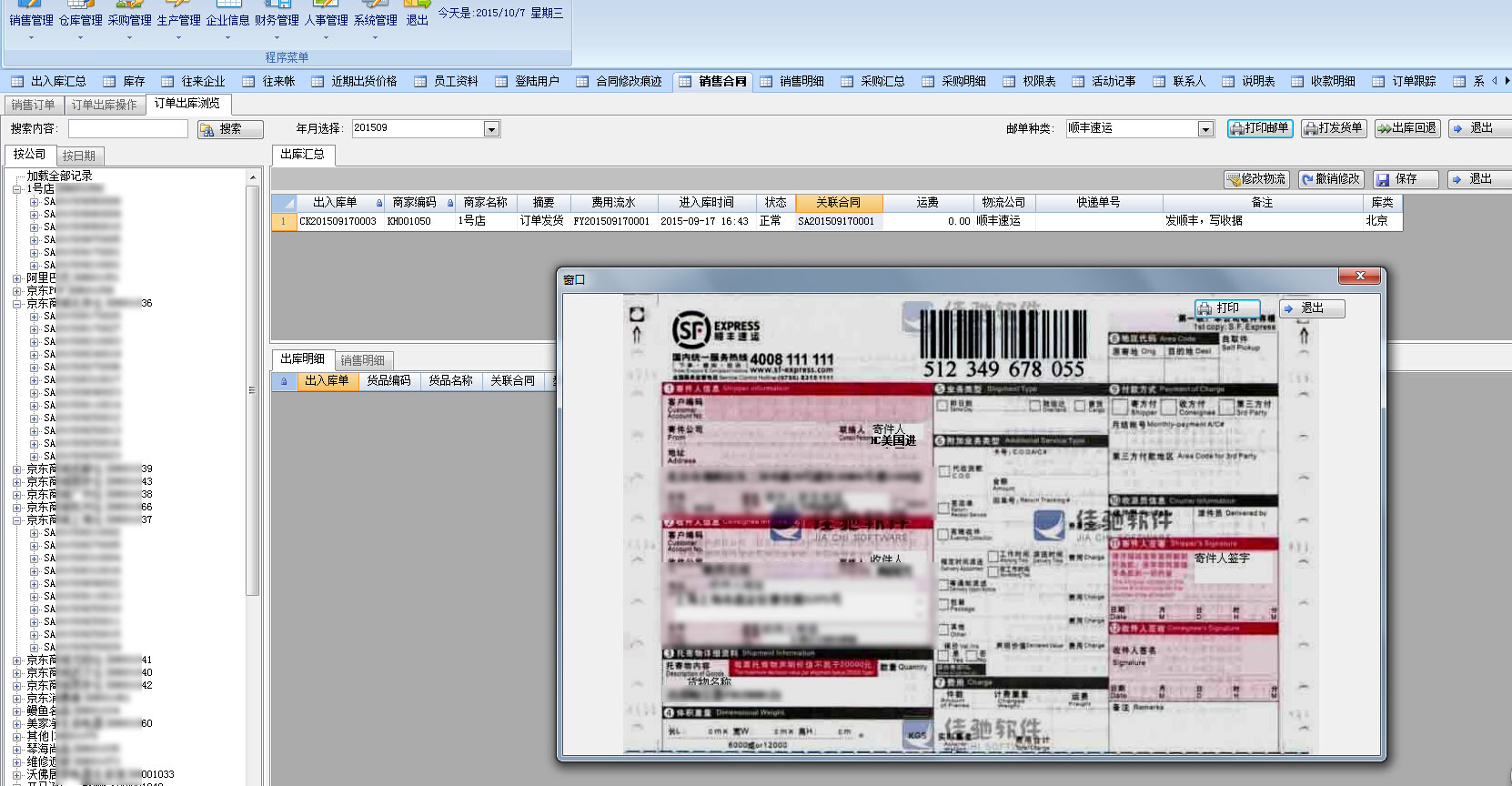
Task: Open the 年月选择 dropdown
Action: pos(491,129)
